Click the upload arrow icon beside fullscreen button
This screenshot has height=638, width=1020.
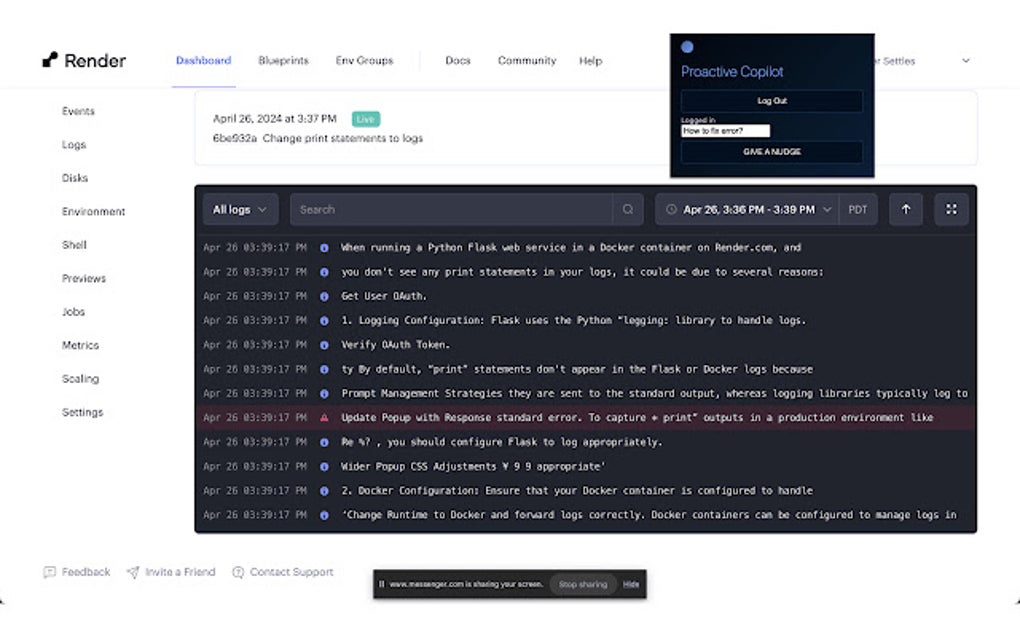coord(905,209)
